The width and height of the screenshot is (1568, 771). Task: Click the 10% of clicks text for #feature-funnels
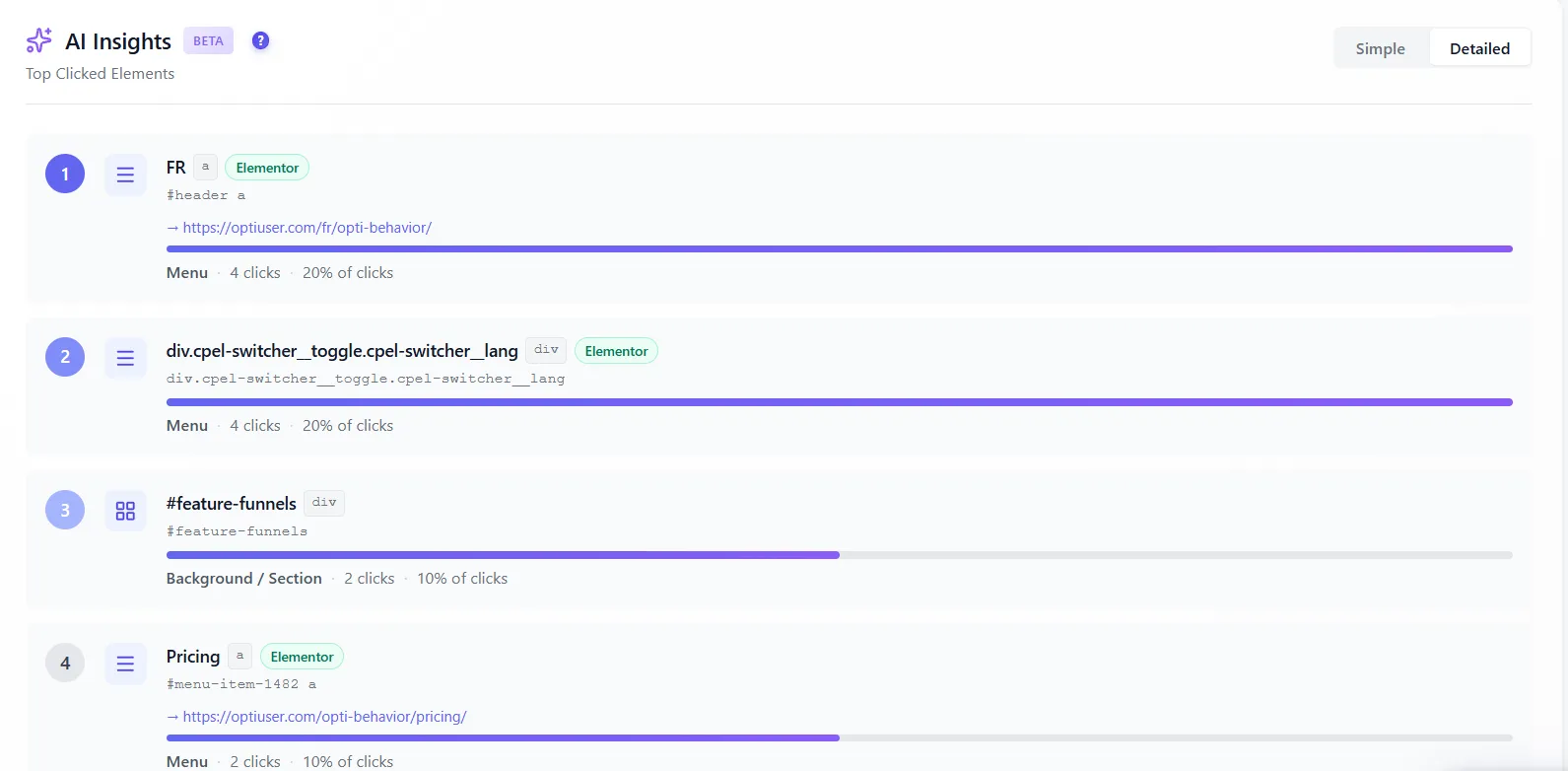point(462,579)
